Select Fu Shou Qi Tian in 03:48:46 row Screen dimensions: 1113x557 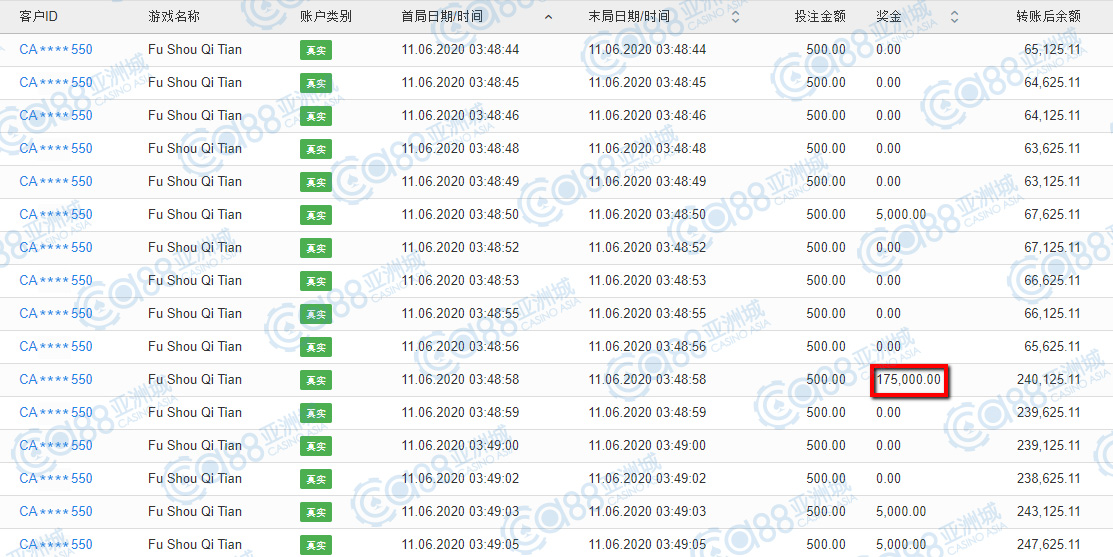tap(195, 116)
